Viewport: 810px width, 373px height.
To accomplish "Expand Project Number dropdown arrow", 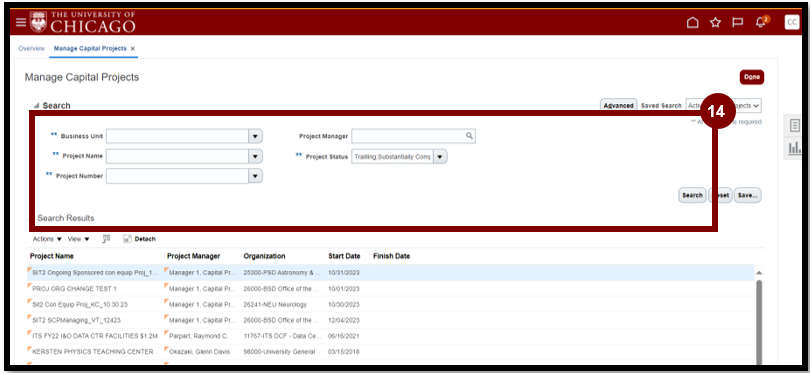I will point(255,176).
